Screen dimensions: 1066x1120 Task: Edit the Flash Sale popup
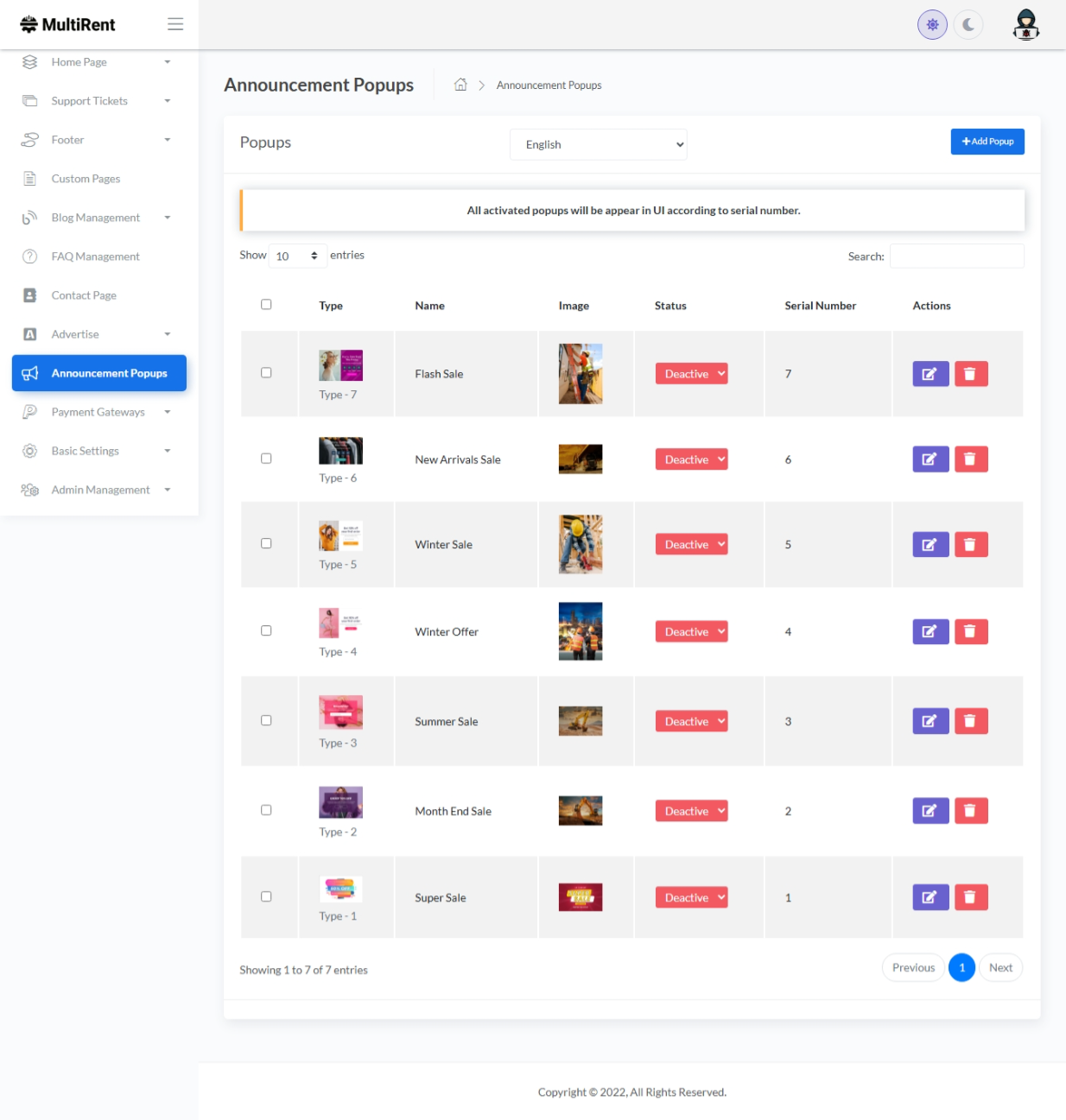(930, 374)
